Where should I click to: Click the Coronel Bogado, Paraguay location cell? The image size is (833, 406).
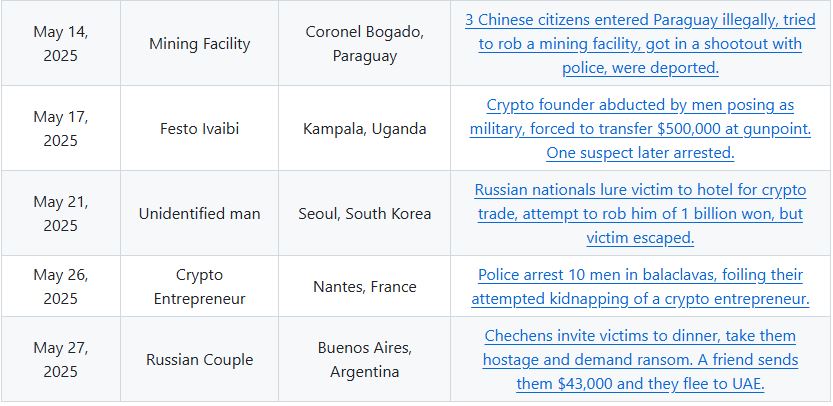pyautogui.click(x=365, y=44)
